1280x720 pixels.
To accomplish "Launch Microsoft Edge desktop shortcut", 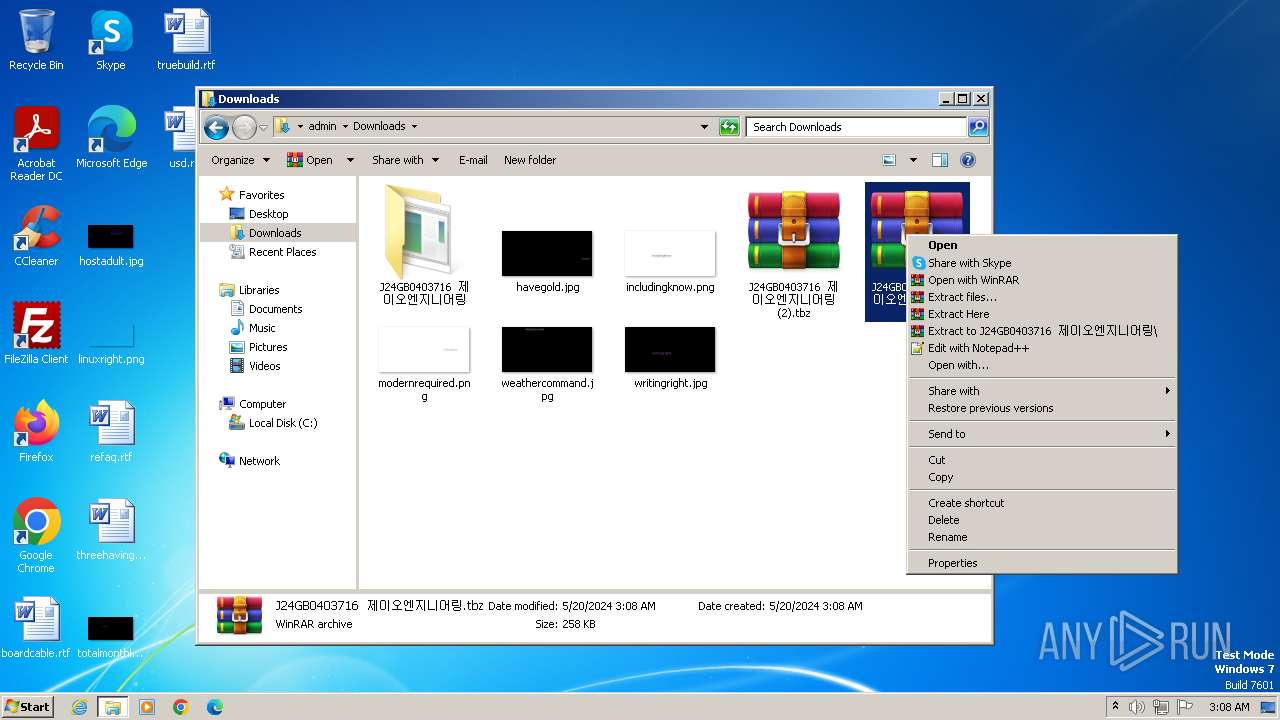I will (111, 138).
